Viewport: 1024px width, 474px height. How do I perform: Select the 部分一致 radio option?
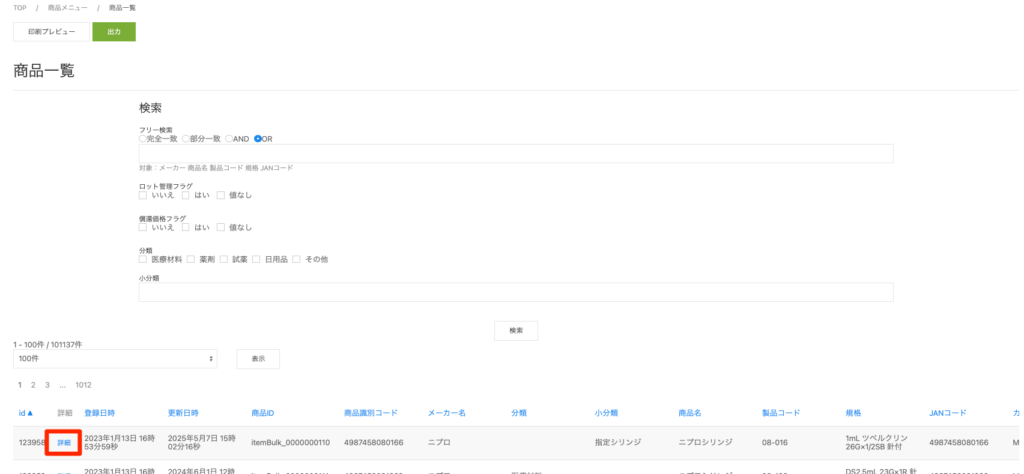pos(185,139)
